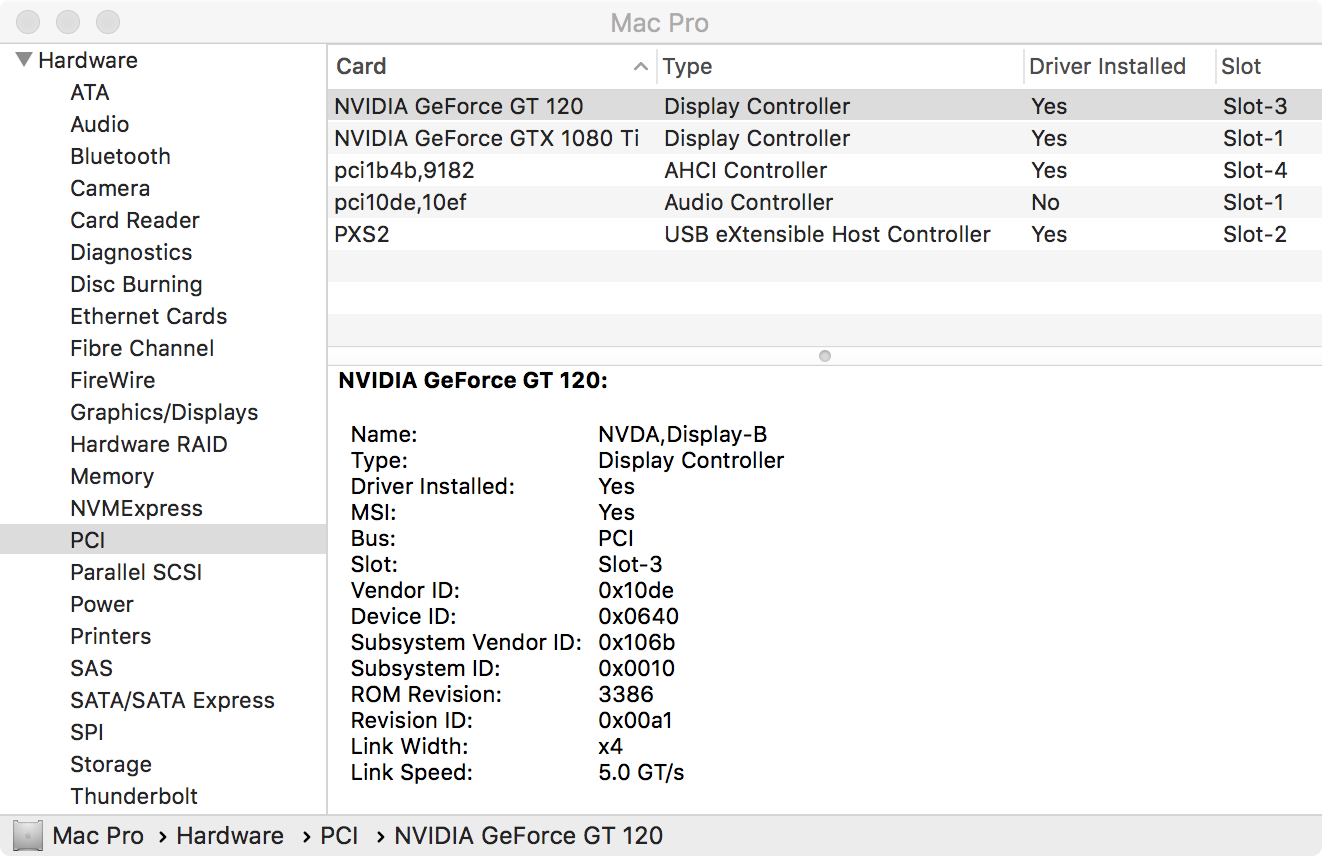The height and width of the screenshot is (856, 1322).
Task: Select Ethernet Cards in sidebar
Action: coord(149,316)
